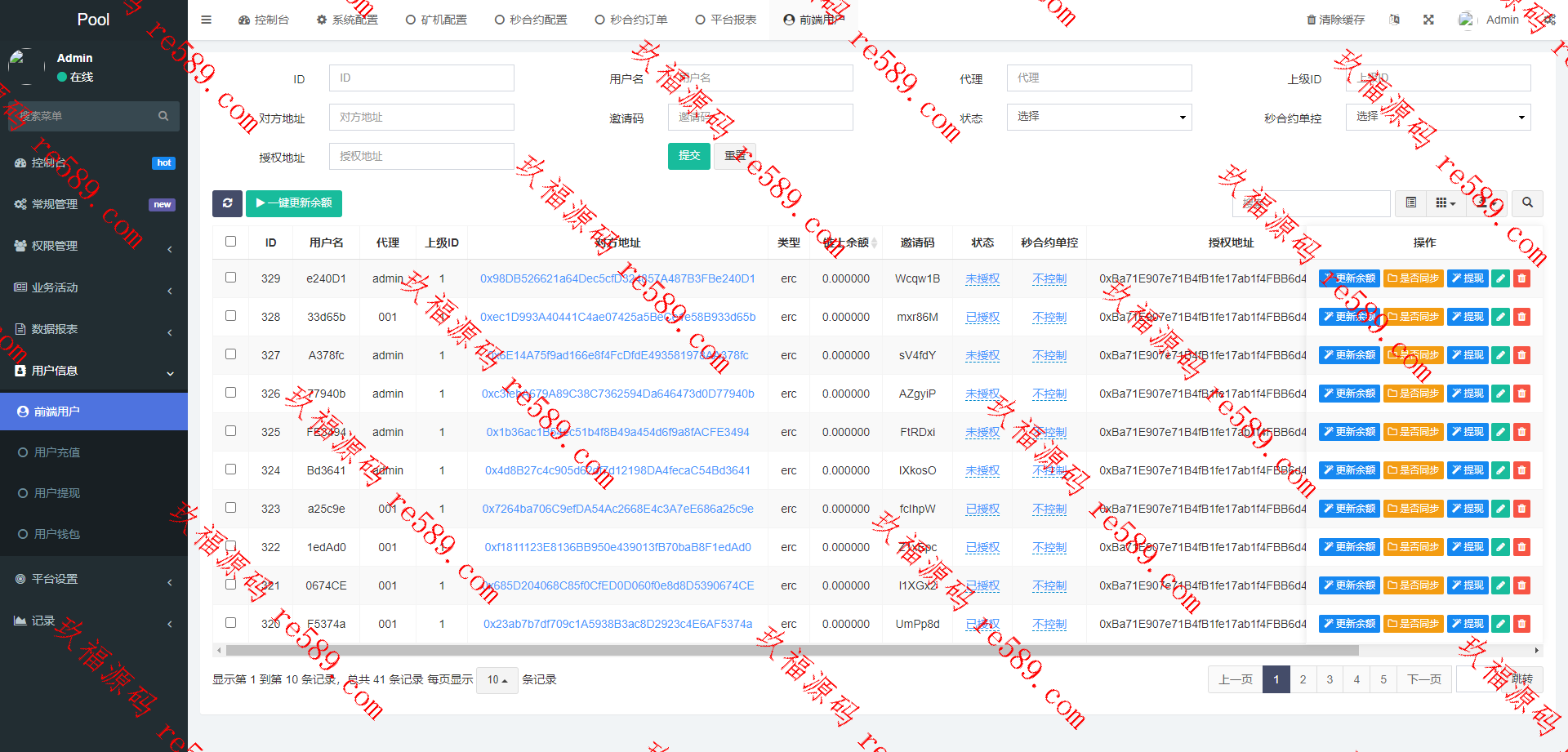Screen dimensions: 1568x752
Task: Open the settings cogs icon top right
Action: click(1549, 20)
